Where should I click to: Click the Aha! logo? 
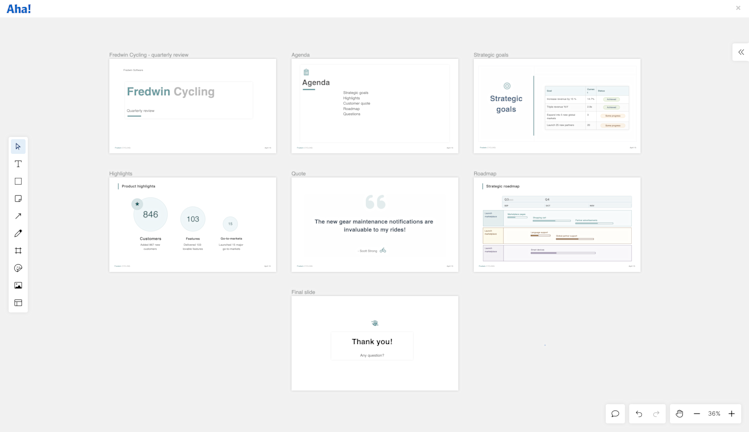(x=19, y=9)
